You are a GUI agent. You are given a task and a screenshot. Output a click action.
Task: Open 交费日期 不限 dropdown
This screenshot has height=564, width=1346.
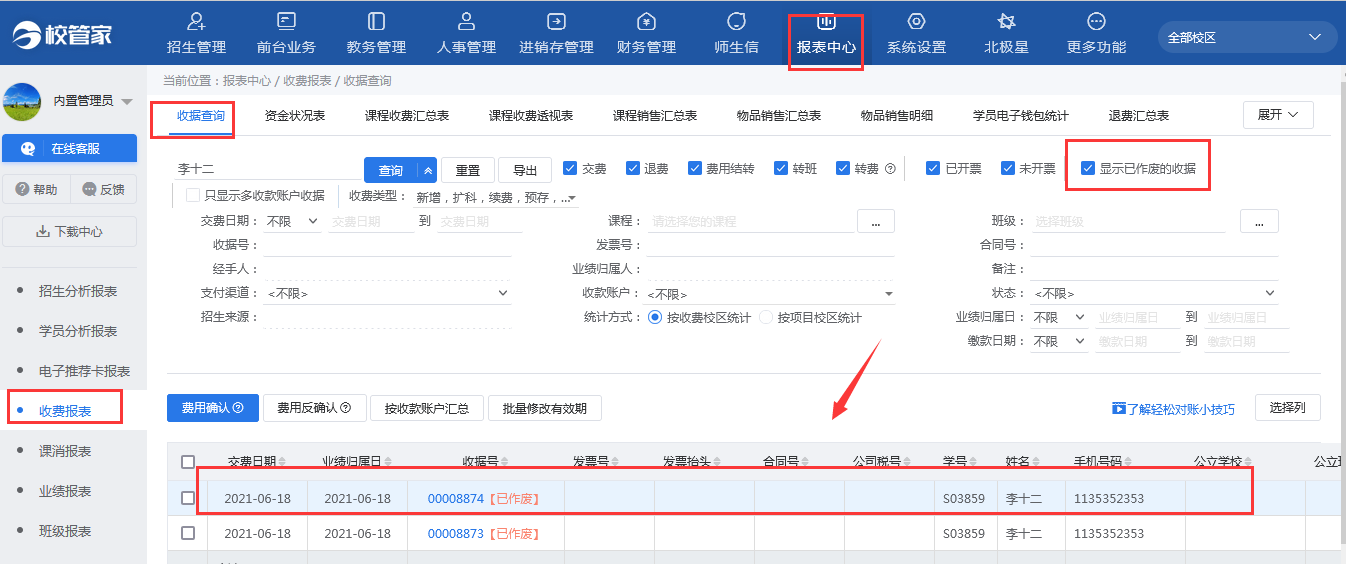[292, 221]
